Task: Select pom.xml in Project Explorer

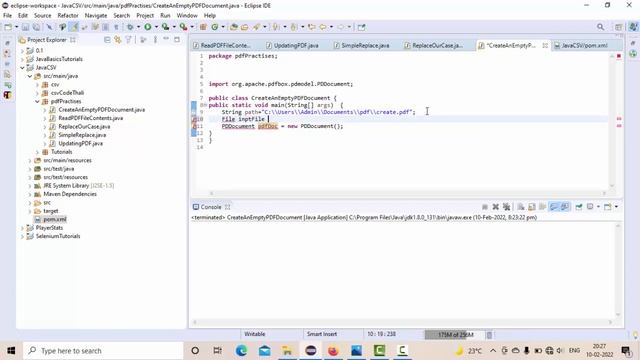Action: (x=55, y=219)
